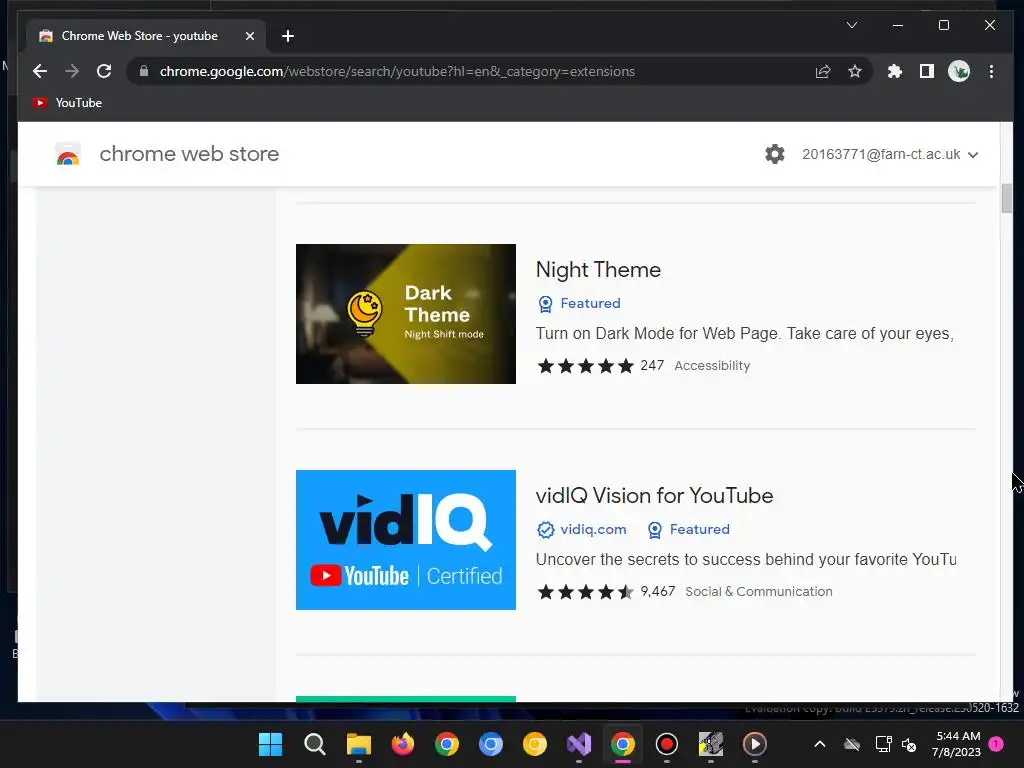Open Visual Studio from the taskbar
Screen dimensions: 1024x768
(x=579, y=744)
